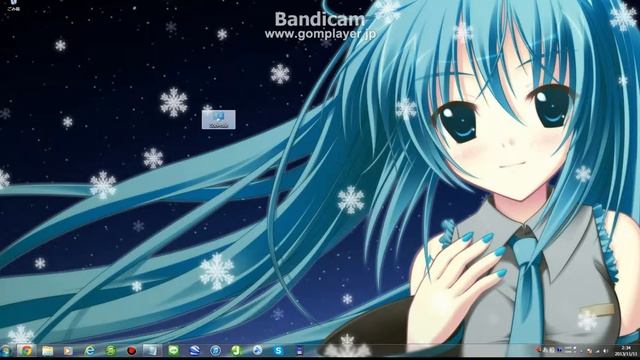Open the Recycle Bin desktop icon

[13, 5]
